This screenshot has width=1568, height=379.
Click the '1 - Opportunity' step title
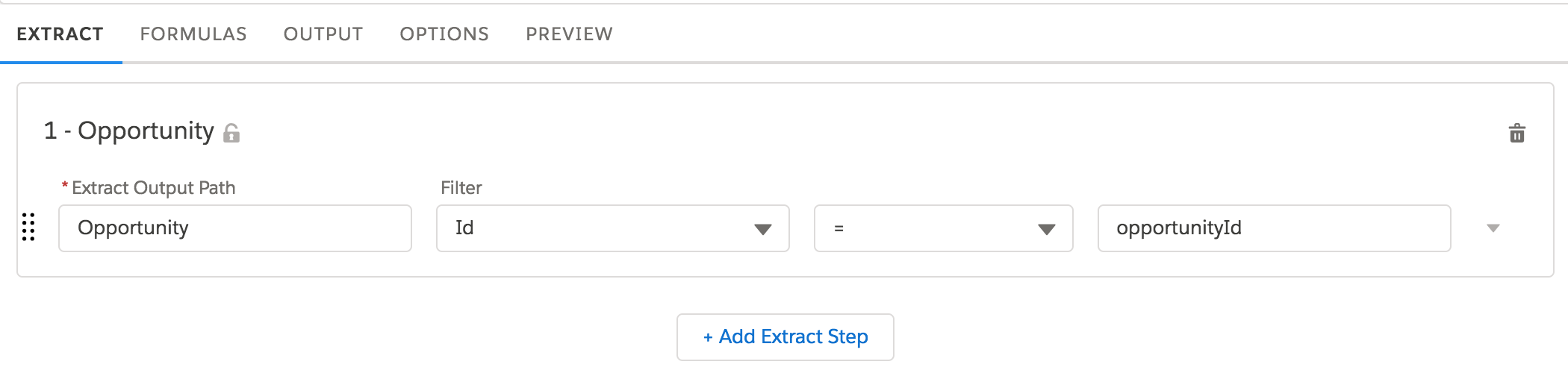point(129,131)
